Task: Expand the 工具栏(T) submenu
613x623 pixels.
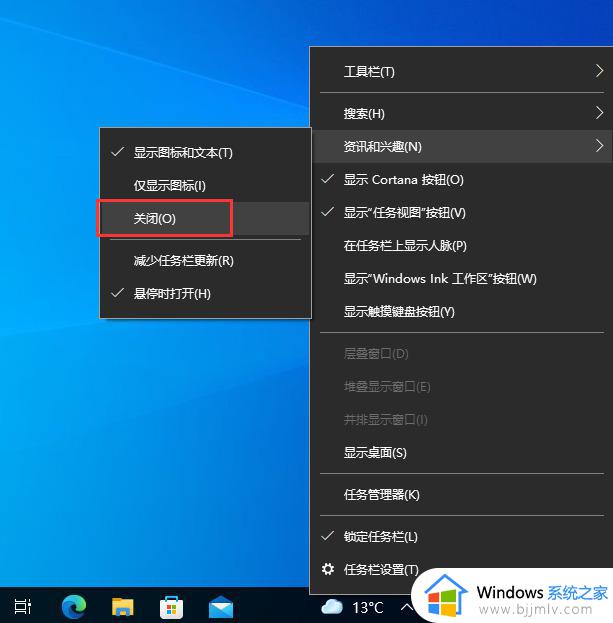Action: [x=462, y=72]
